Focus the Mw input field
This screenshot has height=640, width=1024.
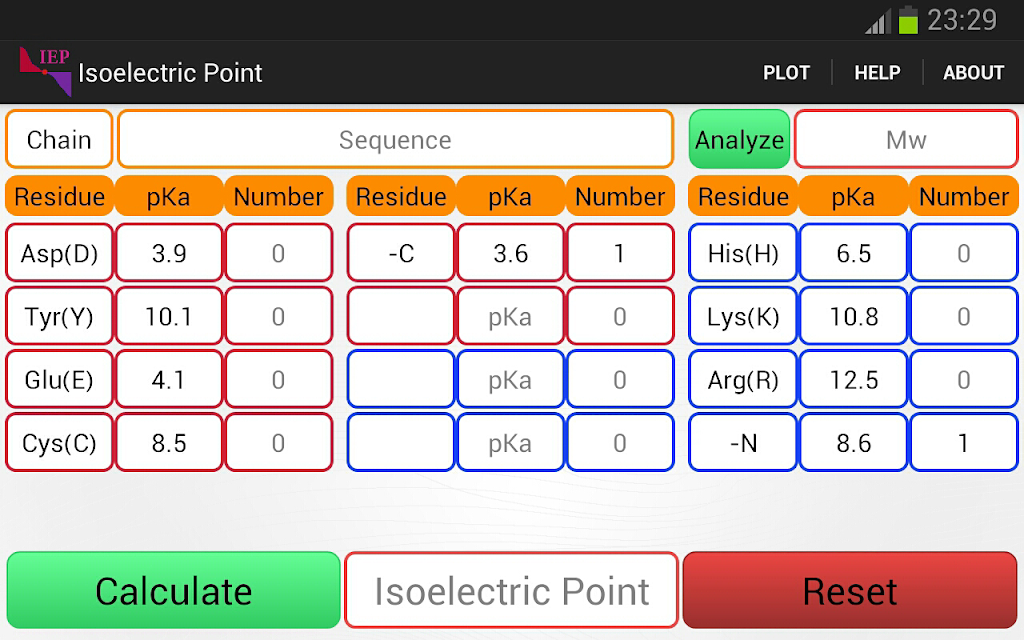[906, 139]
